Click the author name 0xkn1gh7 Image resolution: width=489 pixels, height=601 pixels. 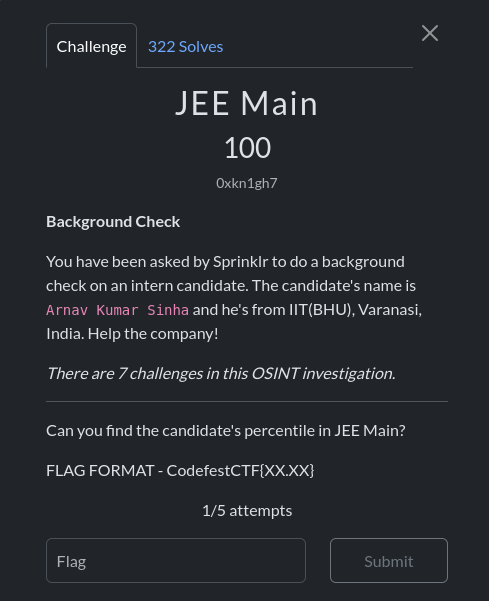coord(247,183)
